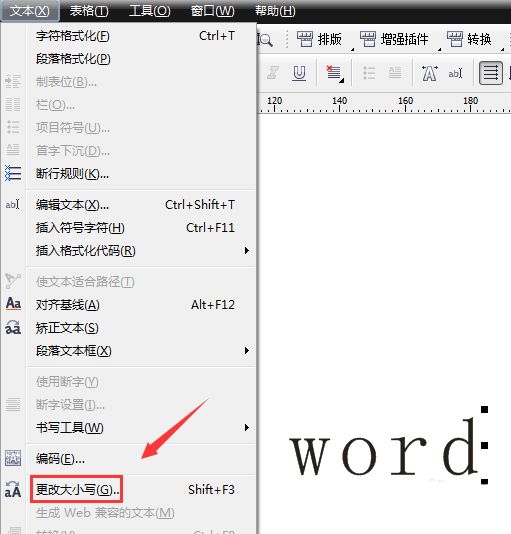Click the 增强插件 toolbar button
The height and width of the screenshot is (534, 511).
[394, 39]
